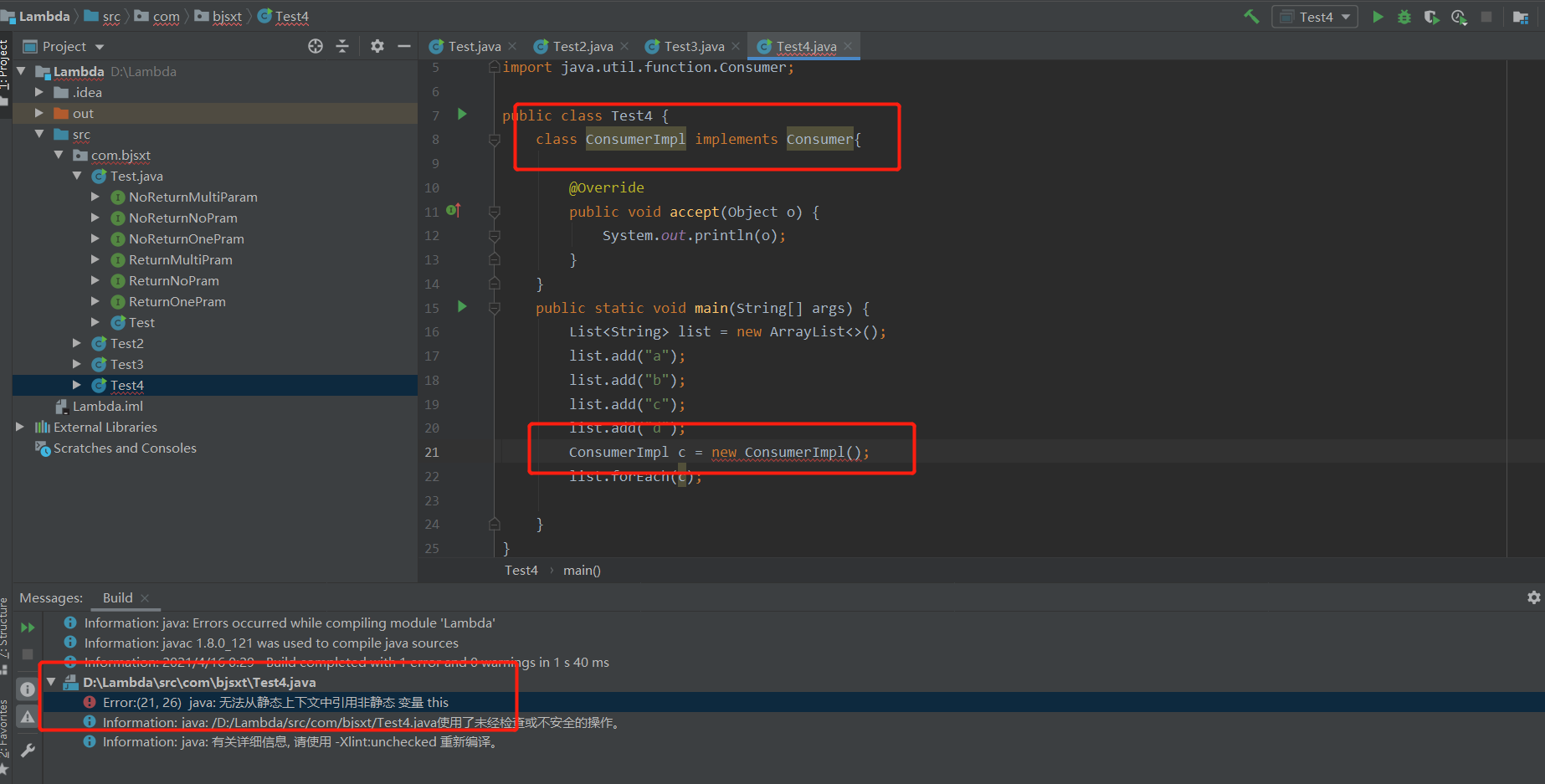Click the Stop process square icon
The height and width of the screenshot is (784, 1545).
1486,17
